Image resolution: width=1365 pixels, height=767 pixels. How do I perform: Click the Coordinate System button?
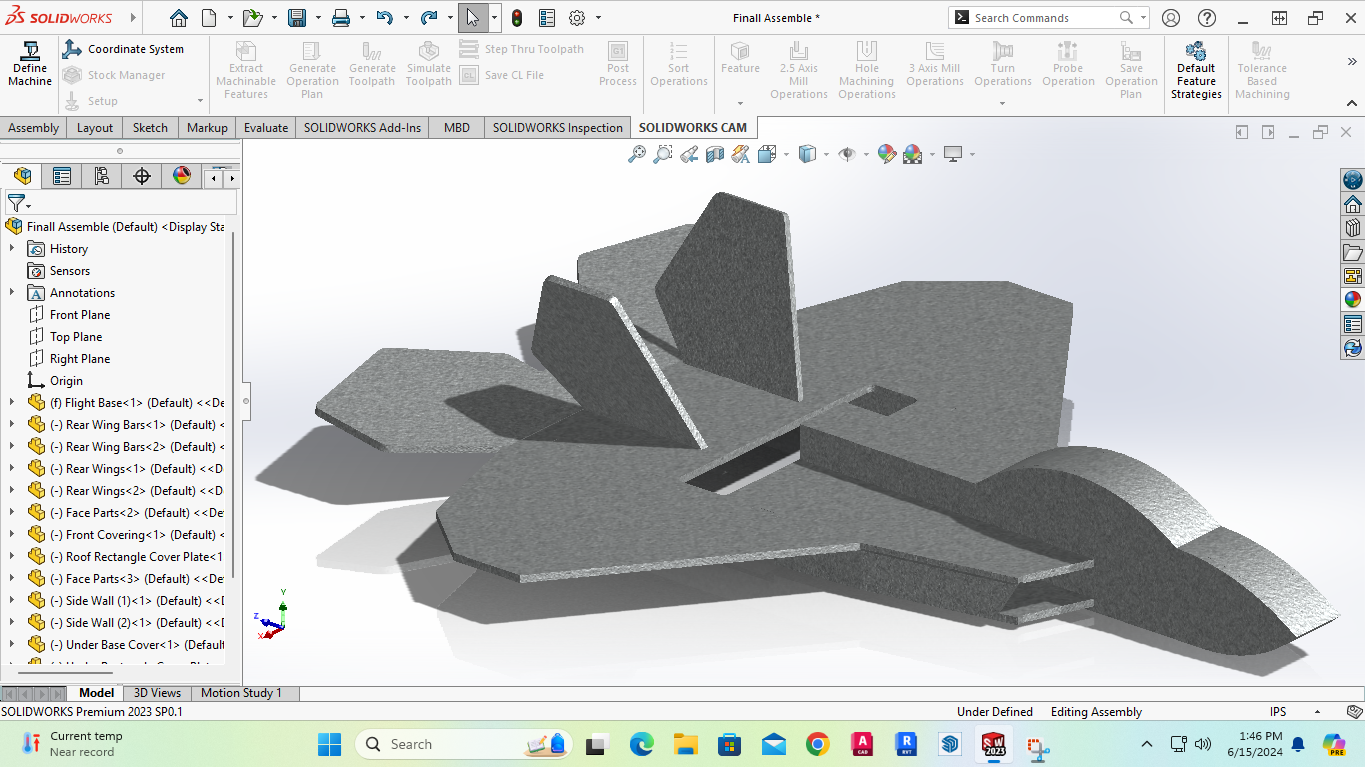pyautogui.click(x=124, y=49)
